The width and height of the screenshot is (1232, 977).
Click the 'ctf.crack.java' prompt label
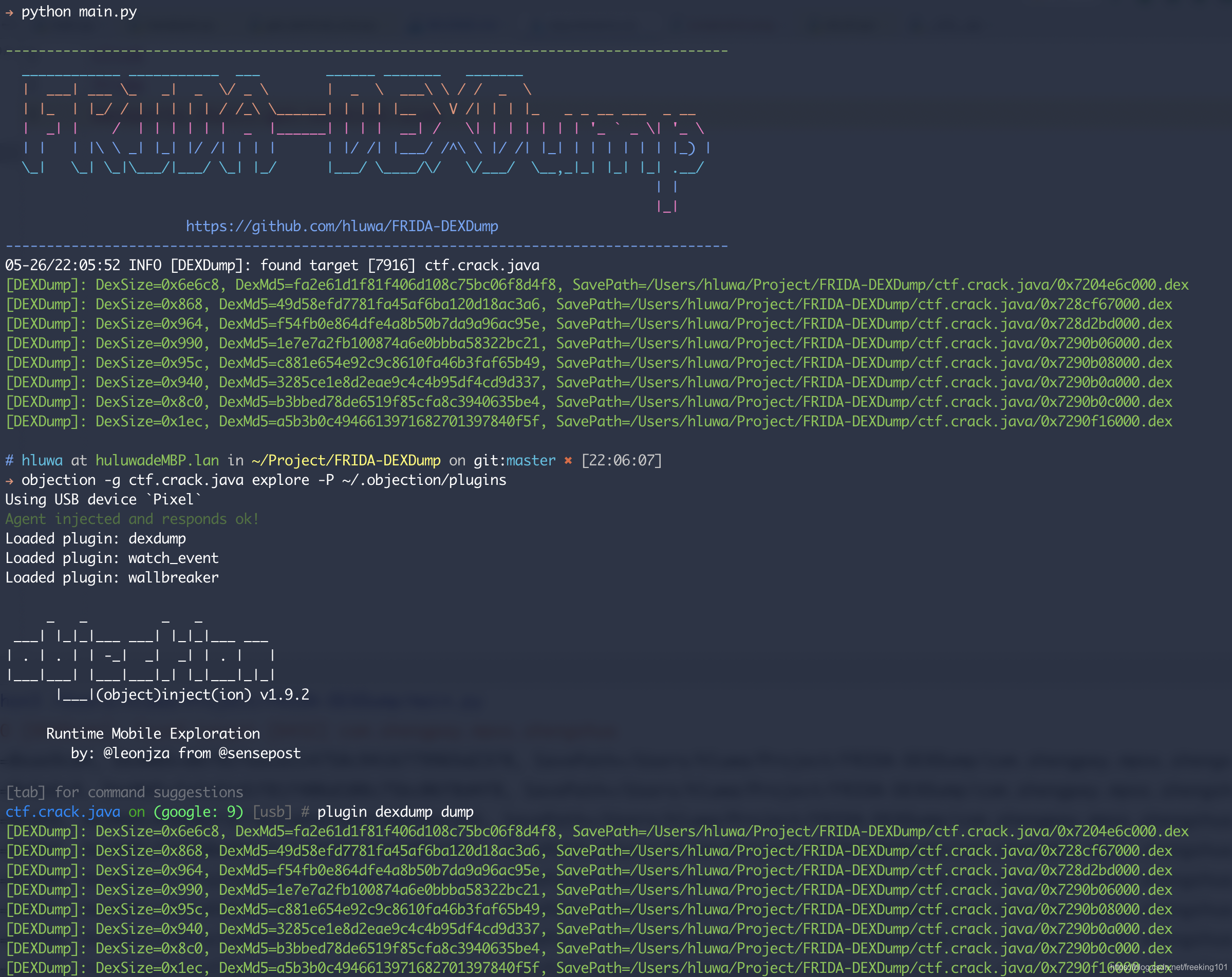tap(63, 812)
